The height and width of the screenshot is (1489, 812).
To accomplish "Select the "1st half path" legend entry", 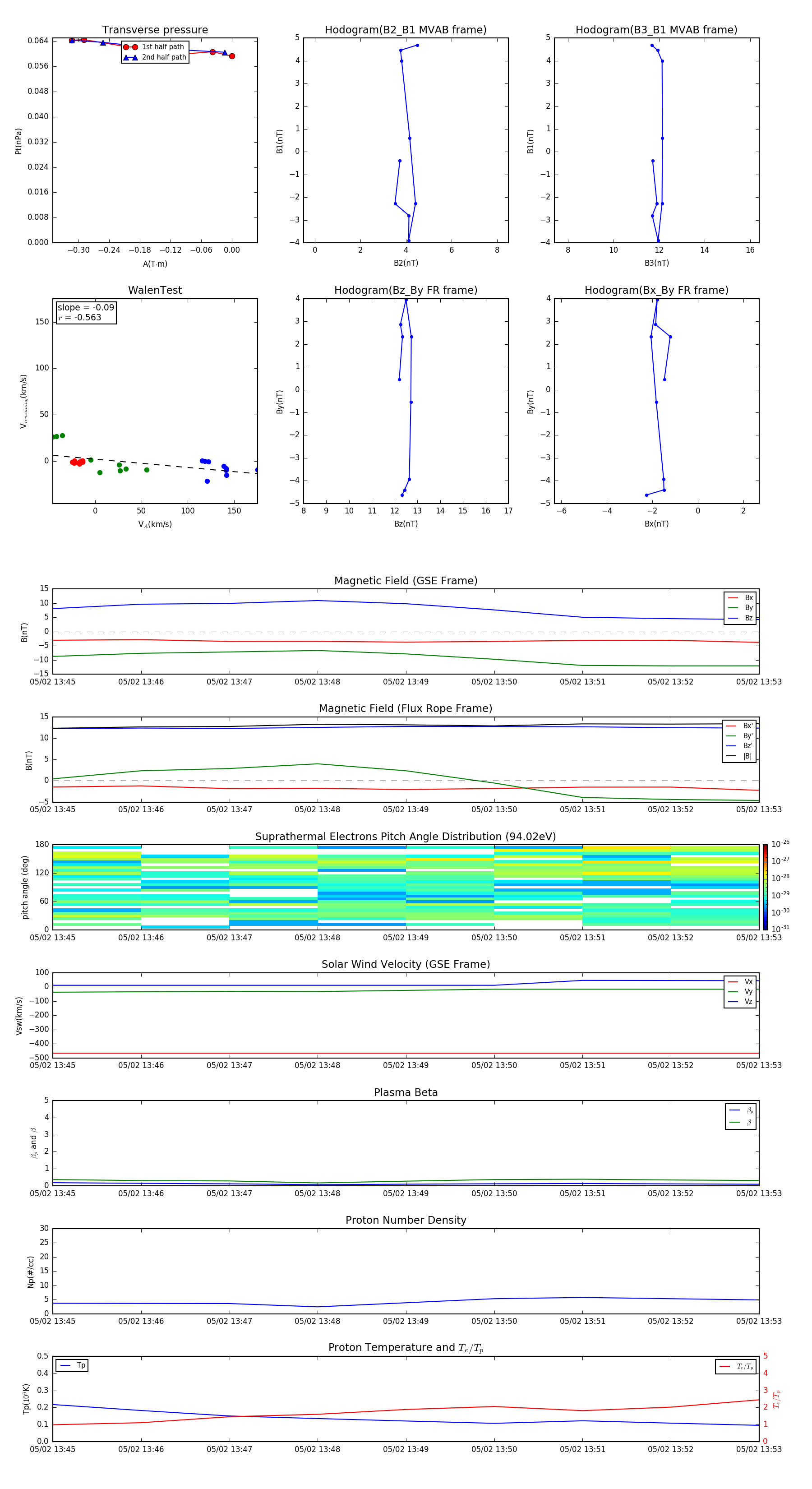I will tap(155, 47).
